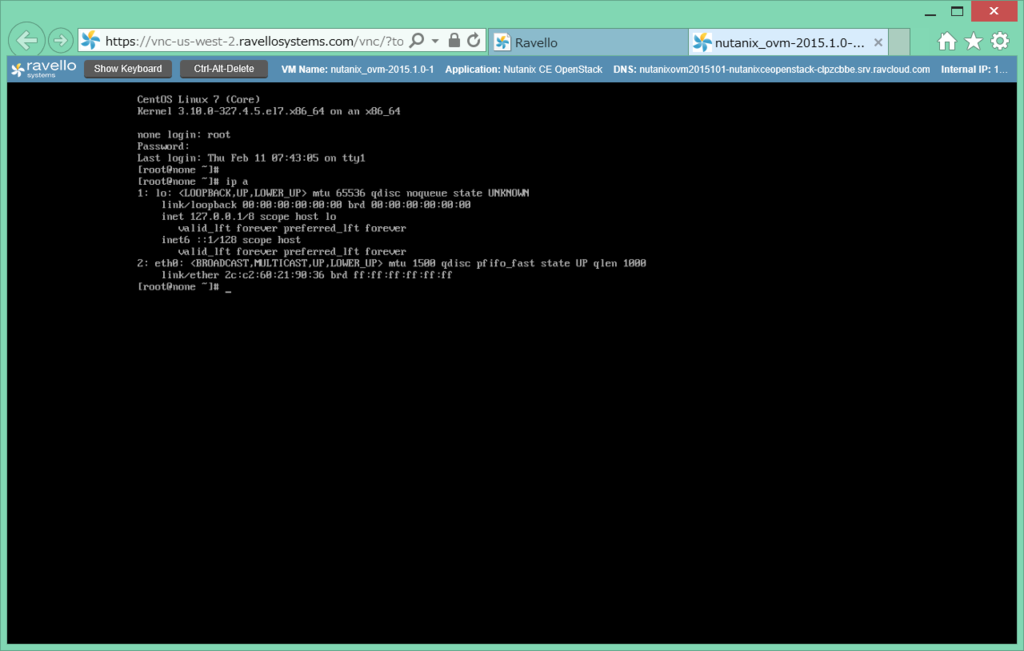Click the search magnifier in address bar

point(417,40)
